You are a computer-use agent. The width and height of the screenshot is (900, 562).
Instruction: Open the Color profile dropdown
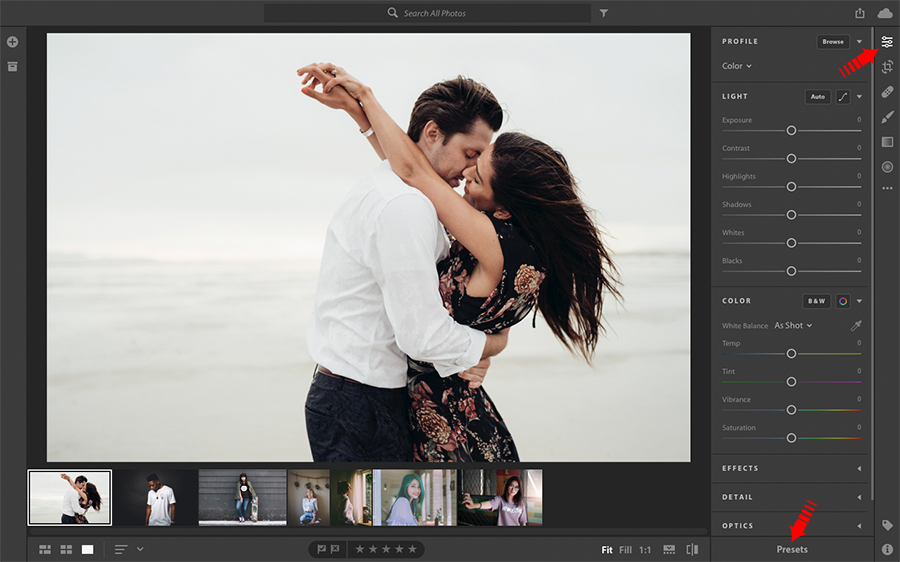[x=737, y=66]
